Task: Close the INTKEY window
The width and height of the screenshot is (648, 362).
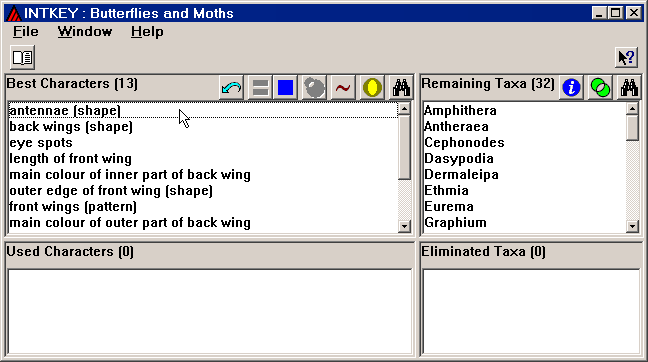Action: click(633, 13)
